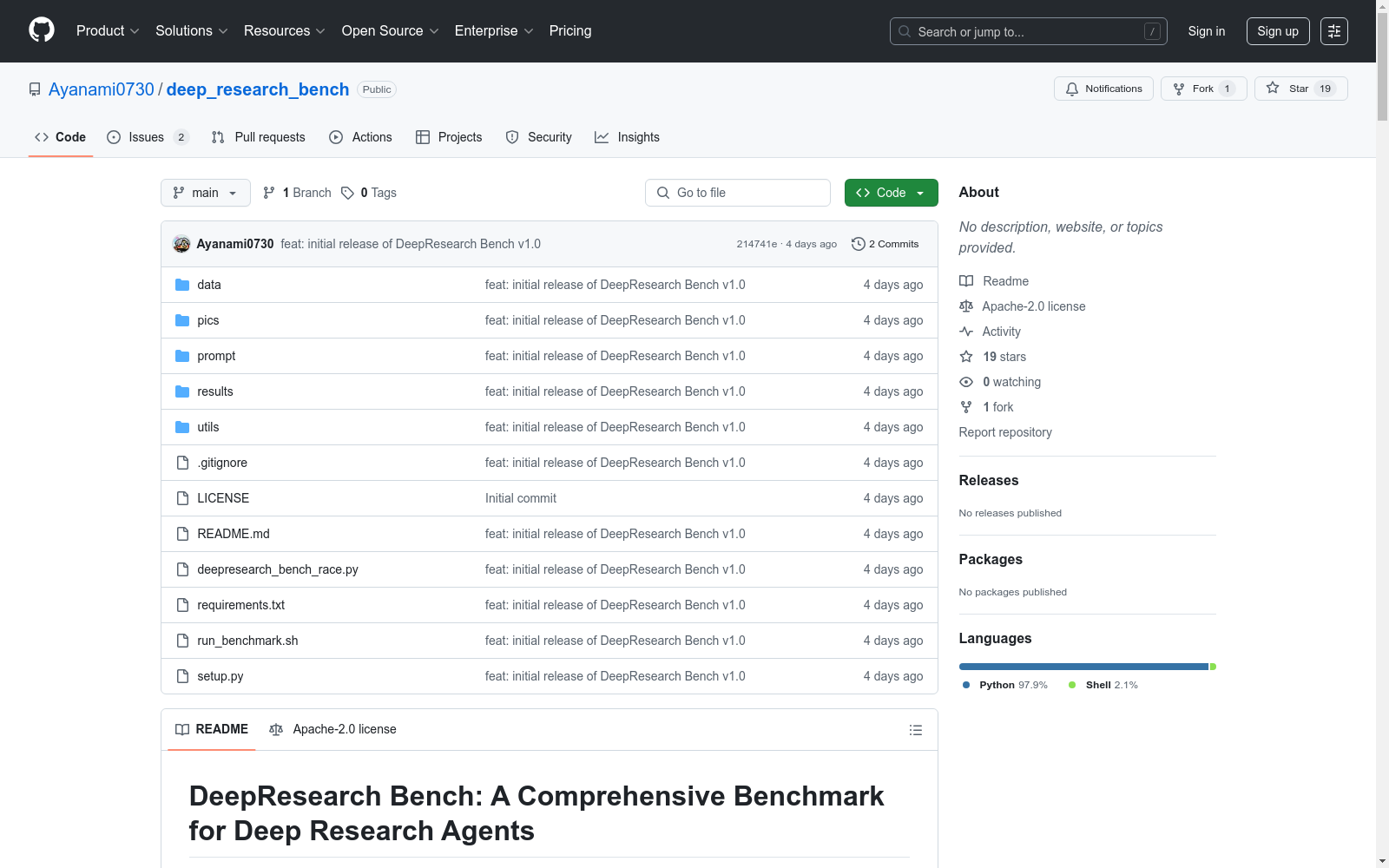Open the README outline list icon
Viewport: 1389px width, 868px height.
click(915, 729)
